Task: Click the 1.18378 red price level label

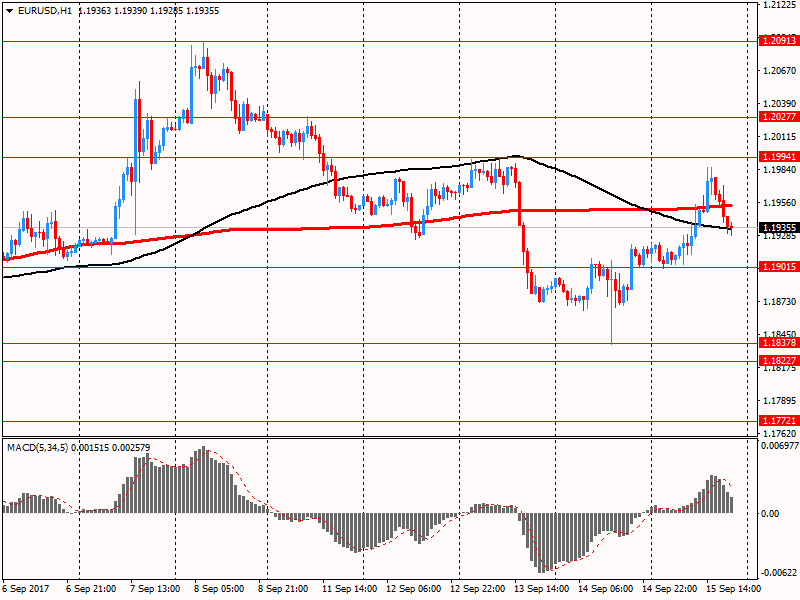Action: [779, 343]
